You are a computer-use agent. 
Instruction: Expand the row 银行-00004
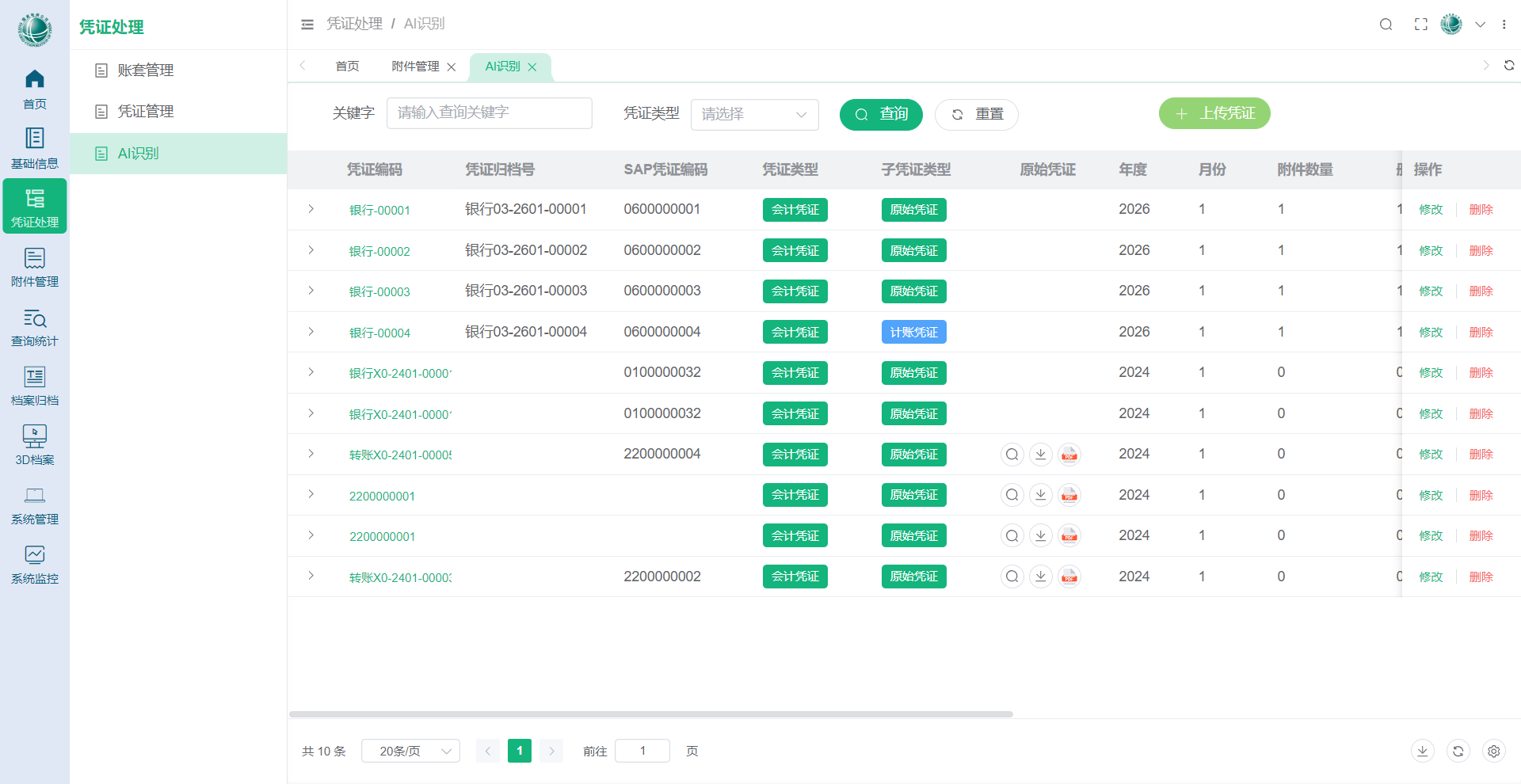click(x=311, y=332)
